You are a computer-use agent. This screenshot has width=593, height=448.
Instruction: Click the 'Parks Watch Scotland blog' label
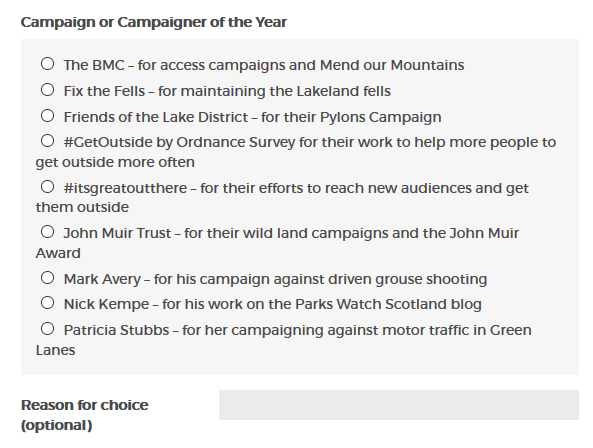(388, 304)
